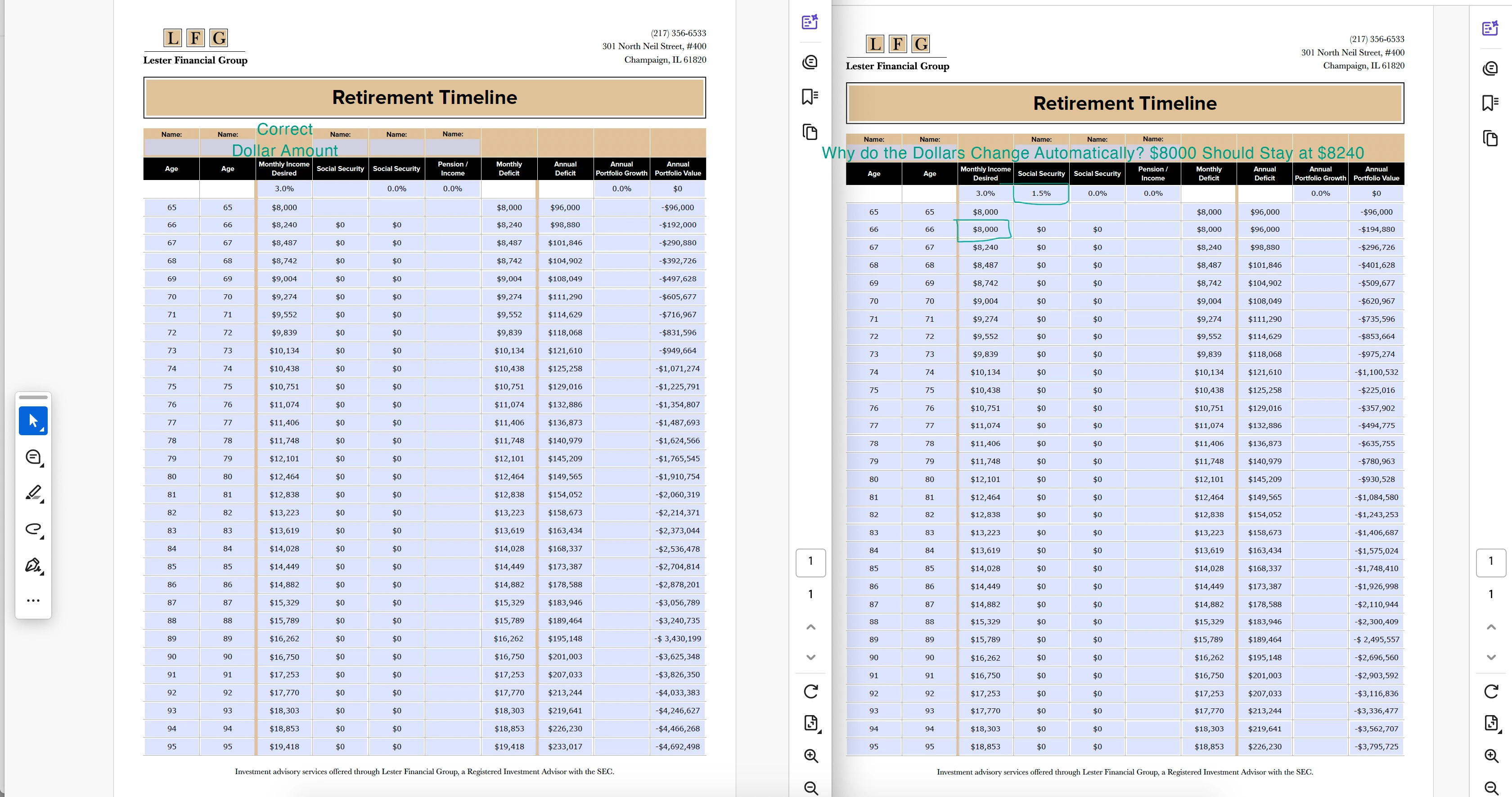Screen dimensions: 1512x797
Task: Go to next page in left document
Action: point(810,657)
